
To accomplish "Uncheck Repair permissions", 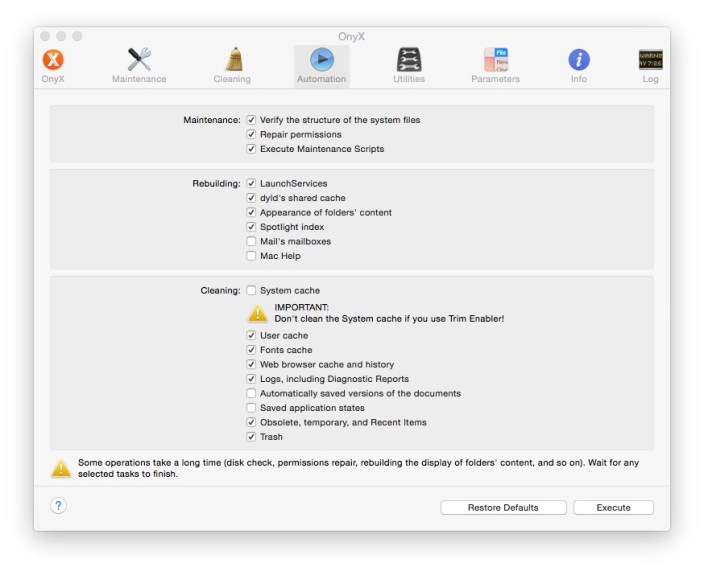I will click(x=251, y=134).
